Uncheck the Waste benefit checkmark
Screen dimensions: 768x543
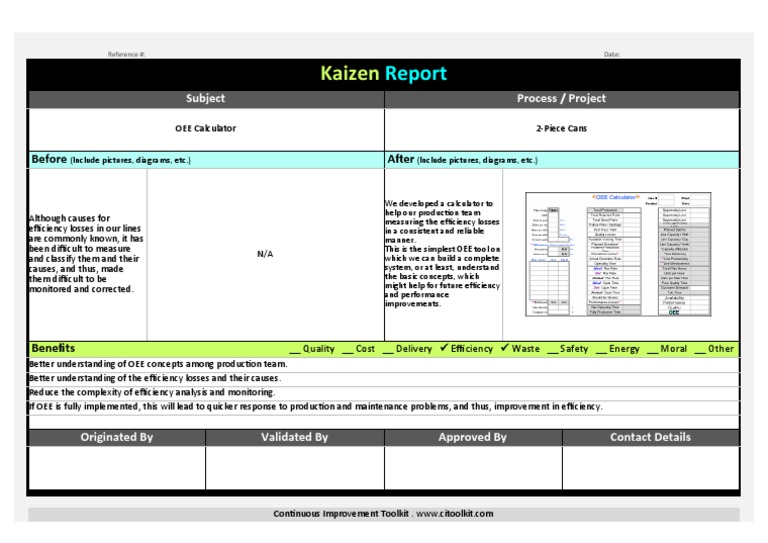(x=504, y=348)
